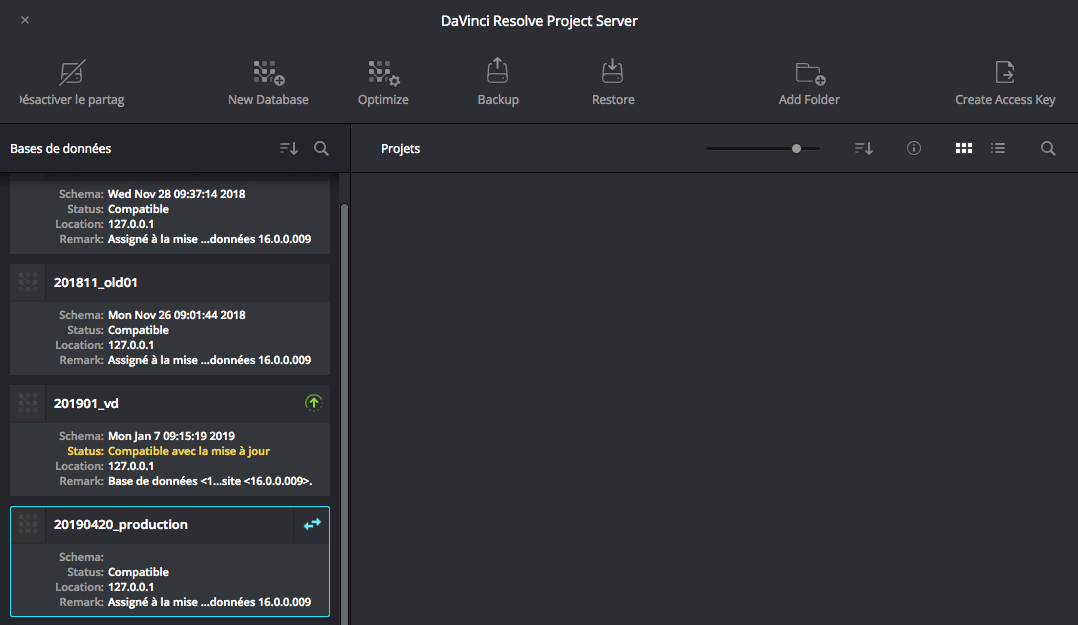Click the New Database icon

click(x=268, y=74)
